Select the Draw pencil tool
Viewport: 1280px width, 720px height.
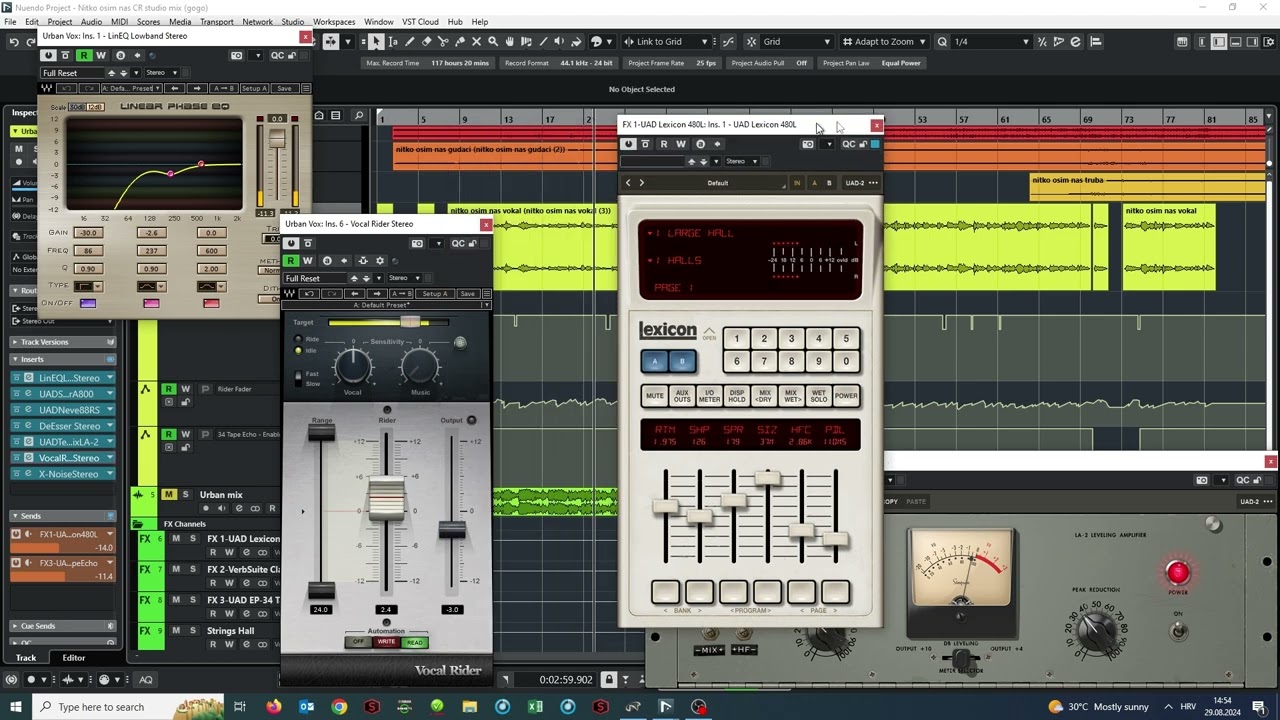[x=410, y=42]
